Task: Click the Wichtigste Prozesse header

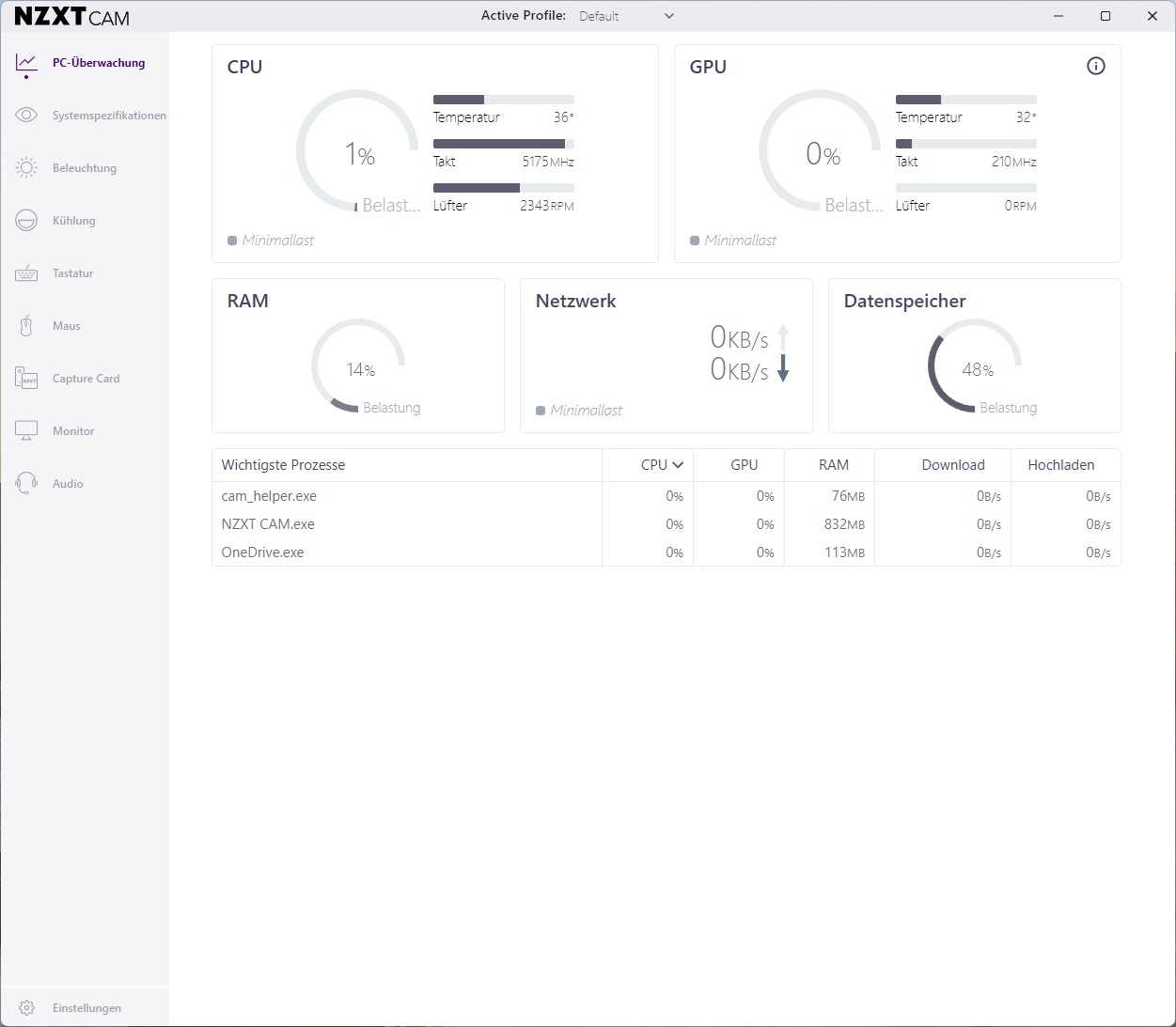Action: click(283, 465)
